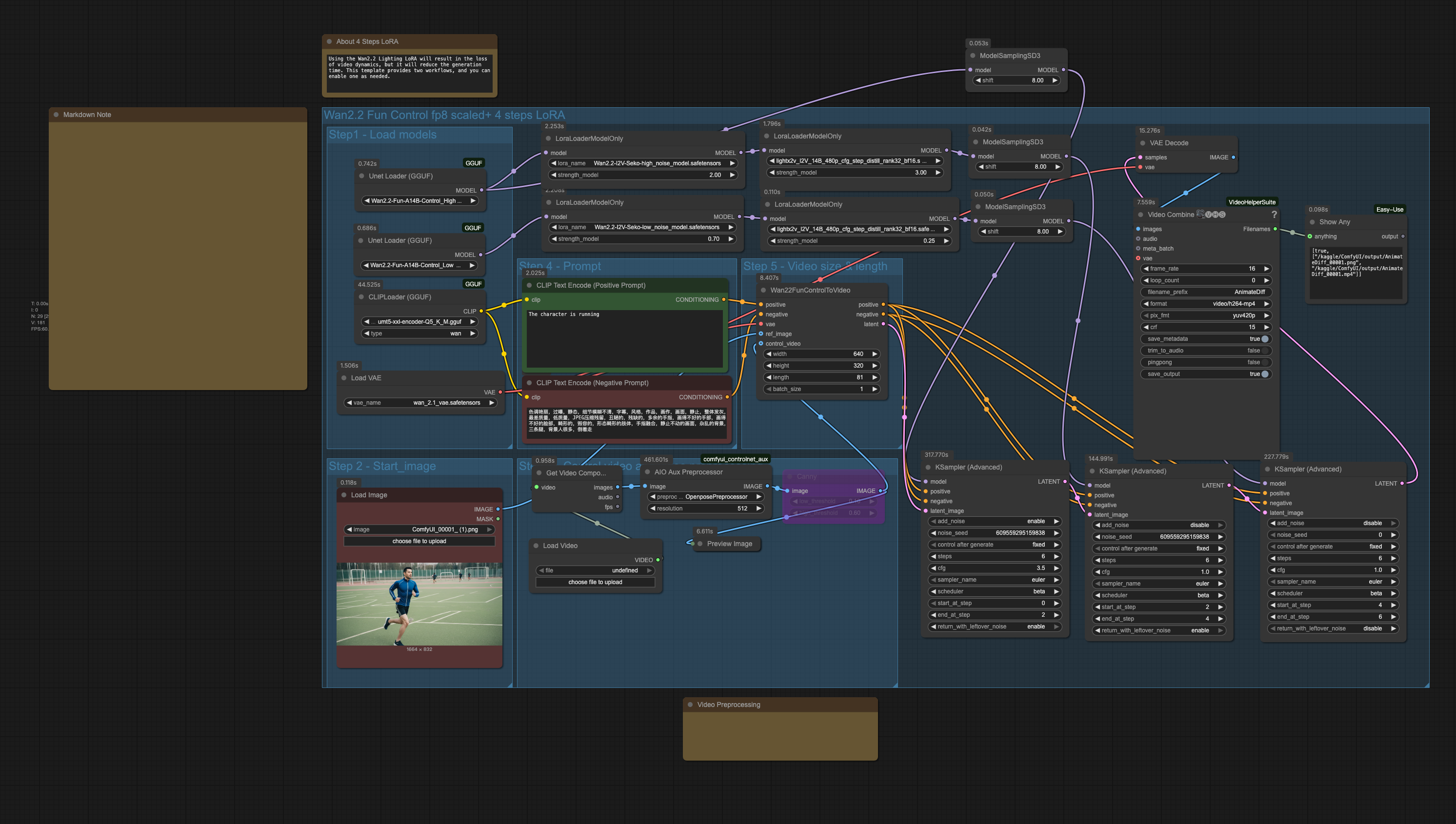The height and width of the screenshot is (824, 1456).
Task: Click the comfyui_controlnet_aux badge
Action: [x=736, y=459]
